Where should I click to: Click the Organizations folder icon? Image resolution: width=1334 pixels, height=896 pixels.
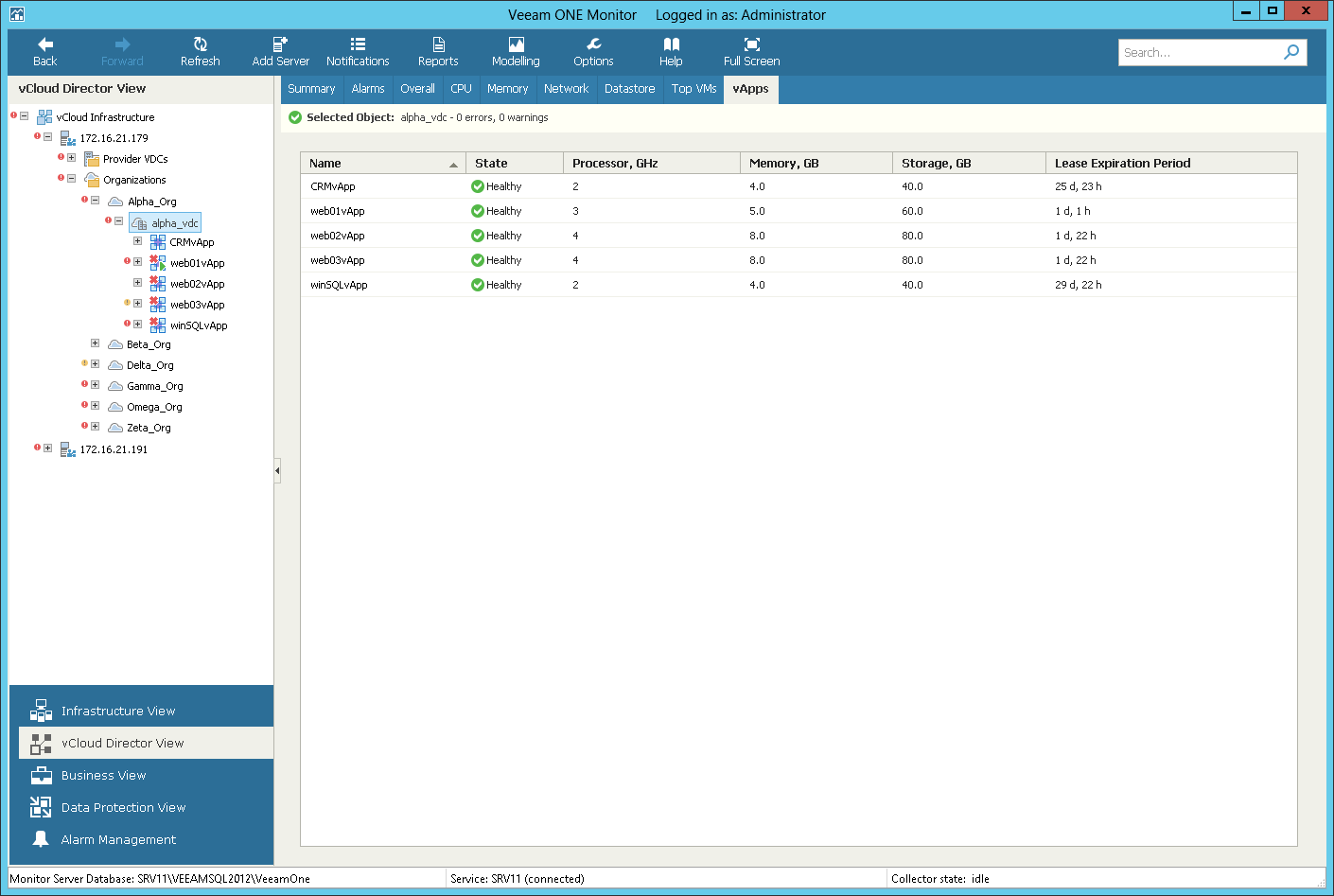coord(92,180)
